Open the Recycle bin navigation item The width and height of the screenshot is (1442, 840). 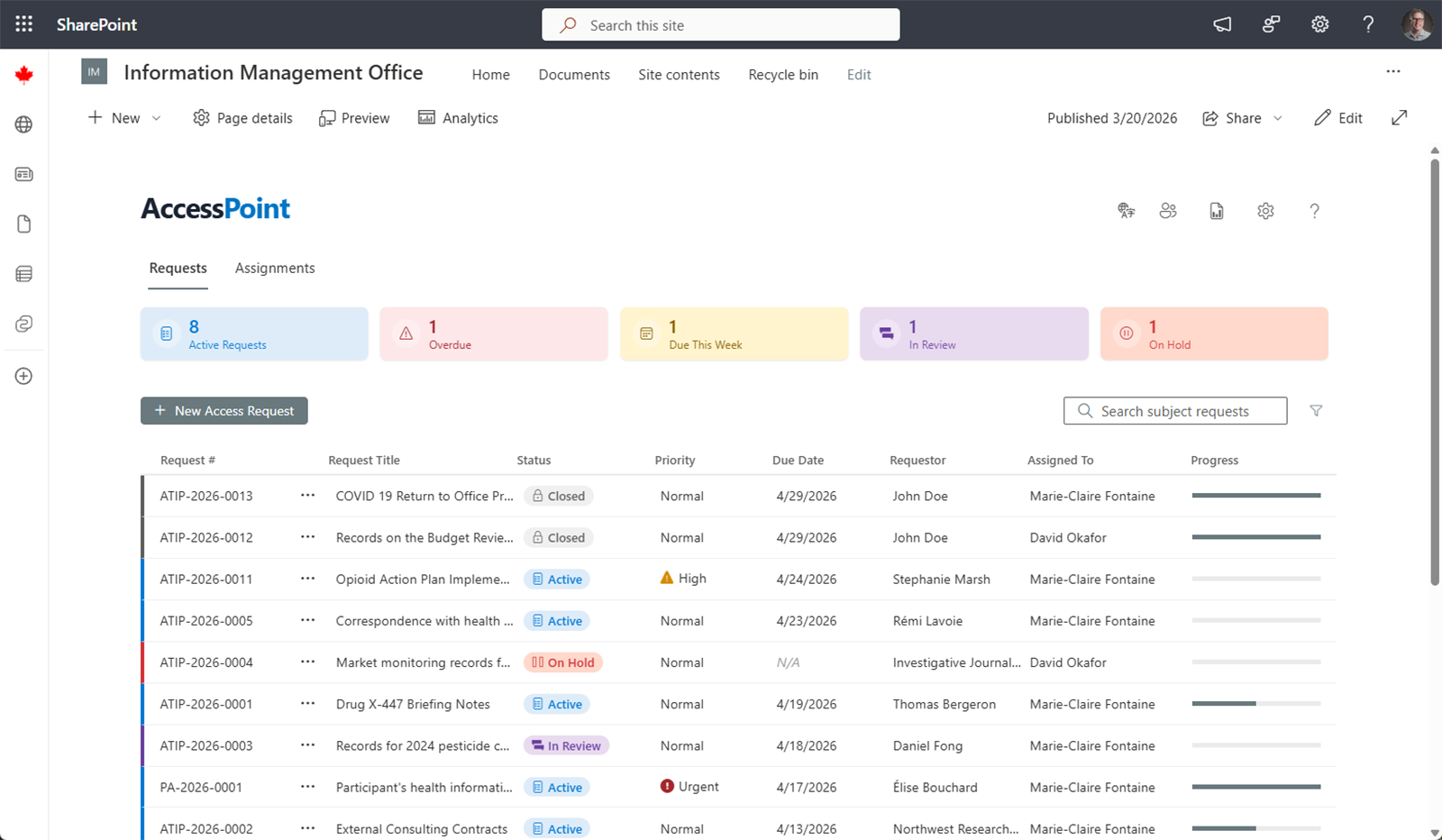(782, 74)
